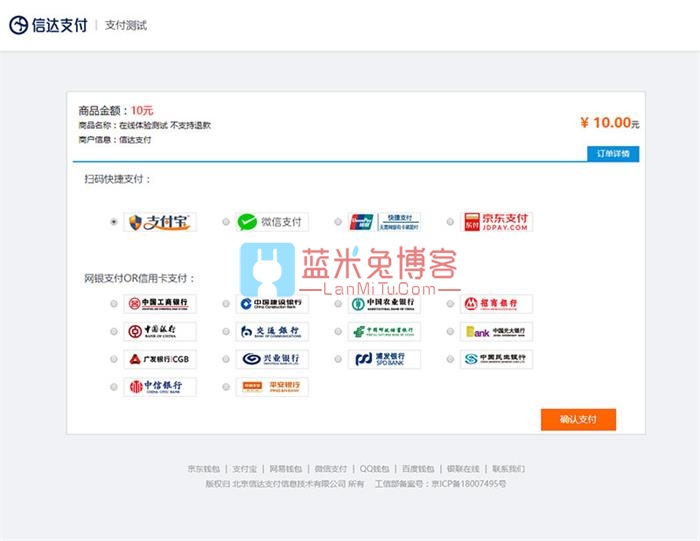Choose the 平安银行 radio button
The height and width of the screenshot is (541, 700).
[226, 387]
